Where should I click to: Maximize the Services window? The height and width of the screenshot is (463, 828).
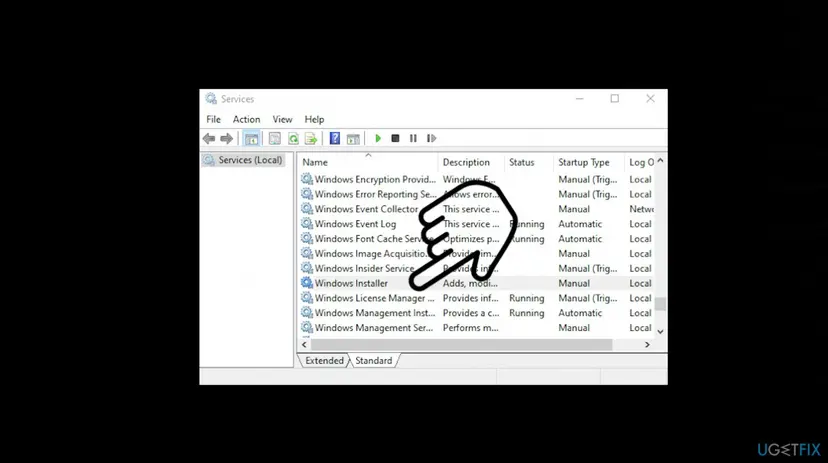[x=615, y=99]
